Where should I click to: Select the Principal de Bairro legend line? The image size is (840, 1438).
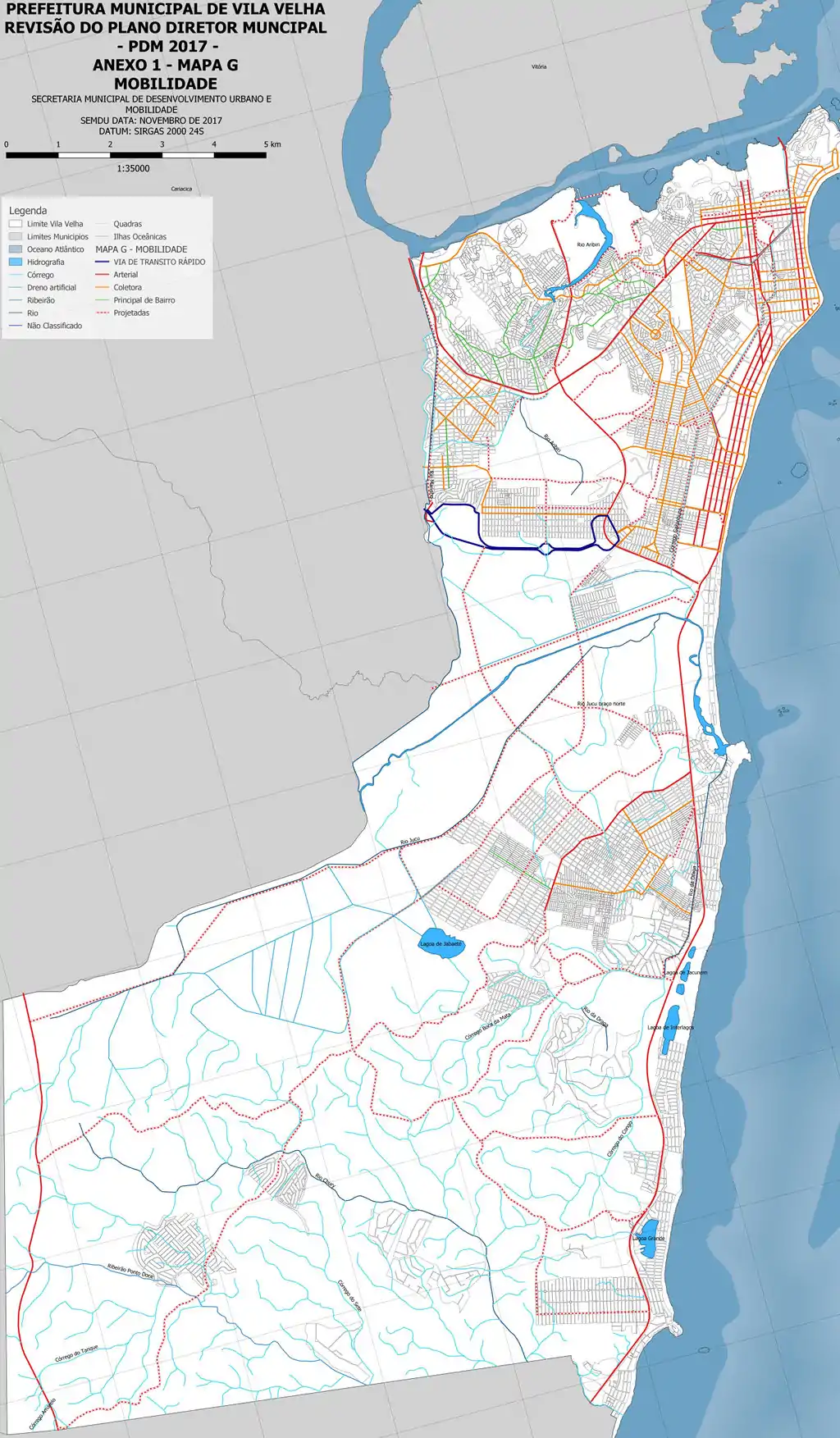coord(103,300)
